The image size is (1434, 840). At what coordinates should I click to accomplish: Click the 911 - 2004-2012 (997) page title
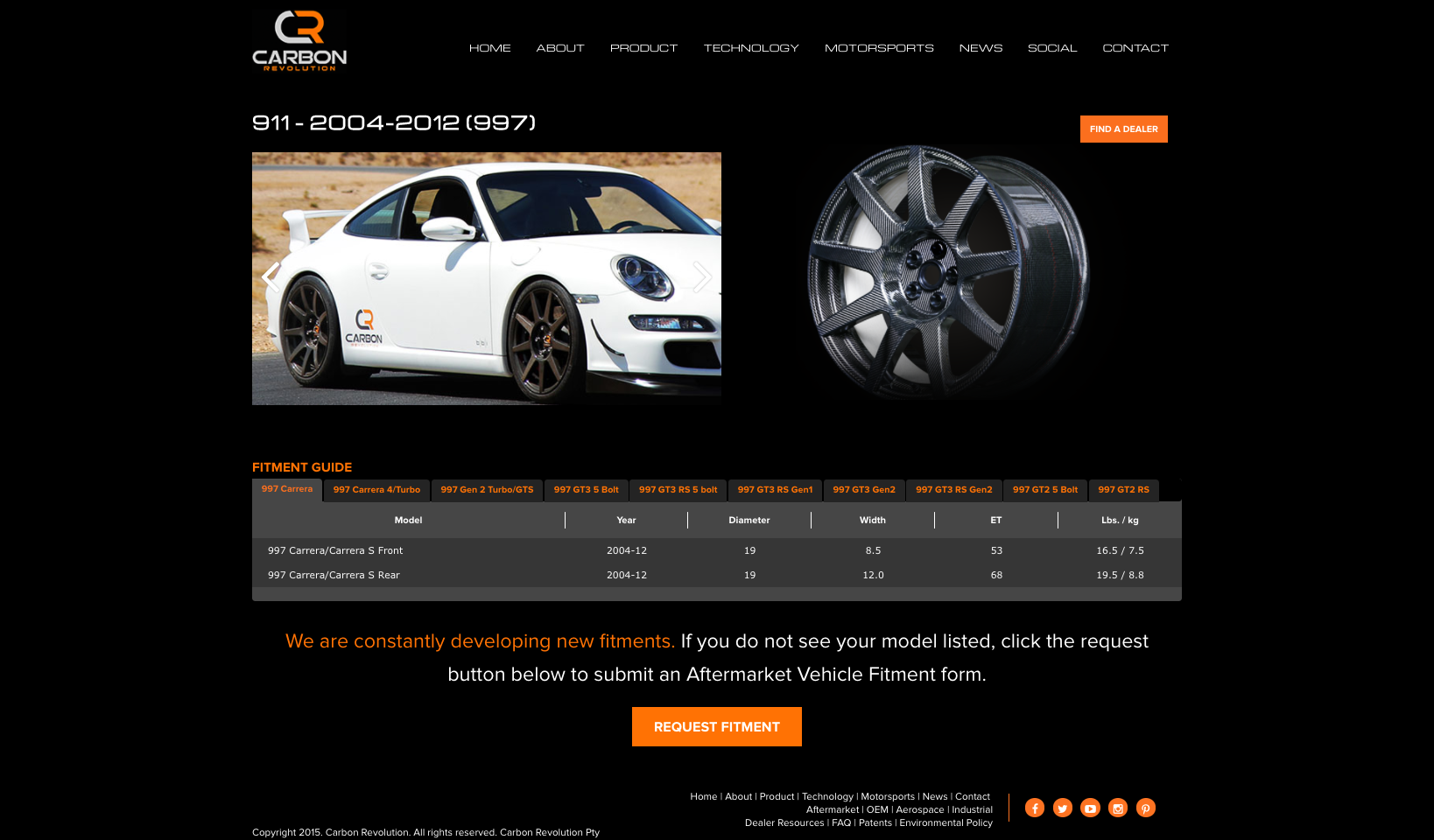(x=394, y=122)
